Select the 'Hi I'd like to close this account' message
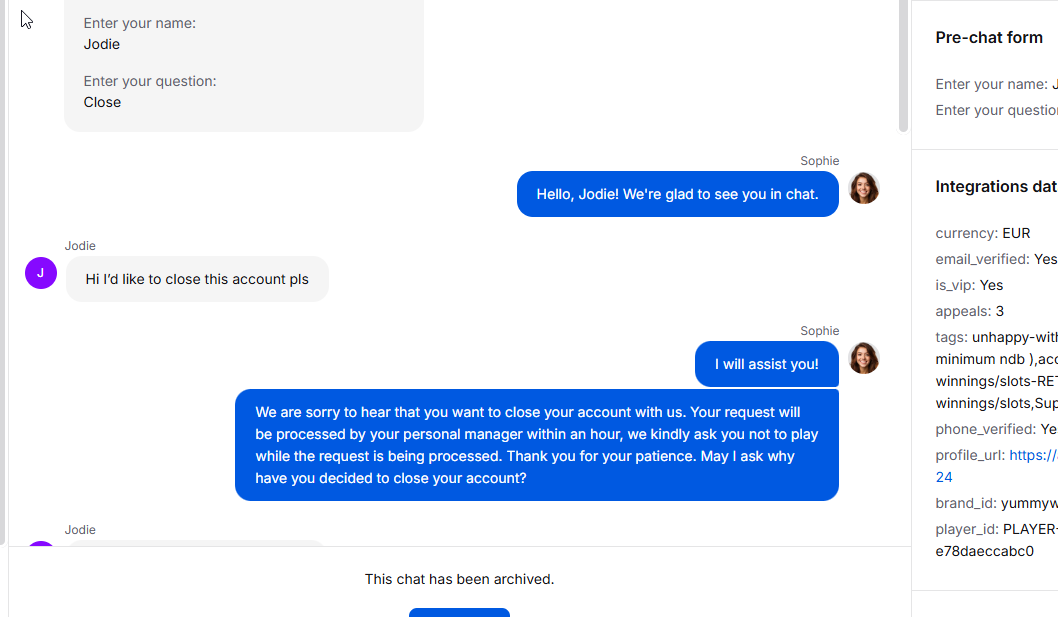Screen dimensions: 1058x617 click(197, 279)
